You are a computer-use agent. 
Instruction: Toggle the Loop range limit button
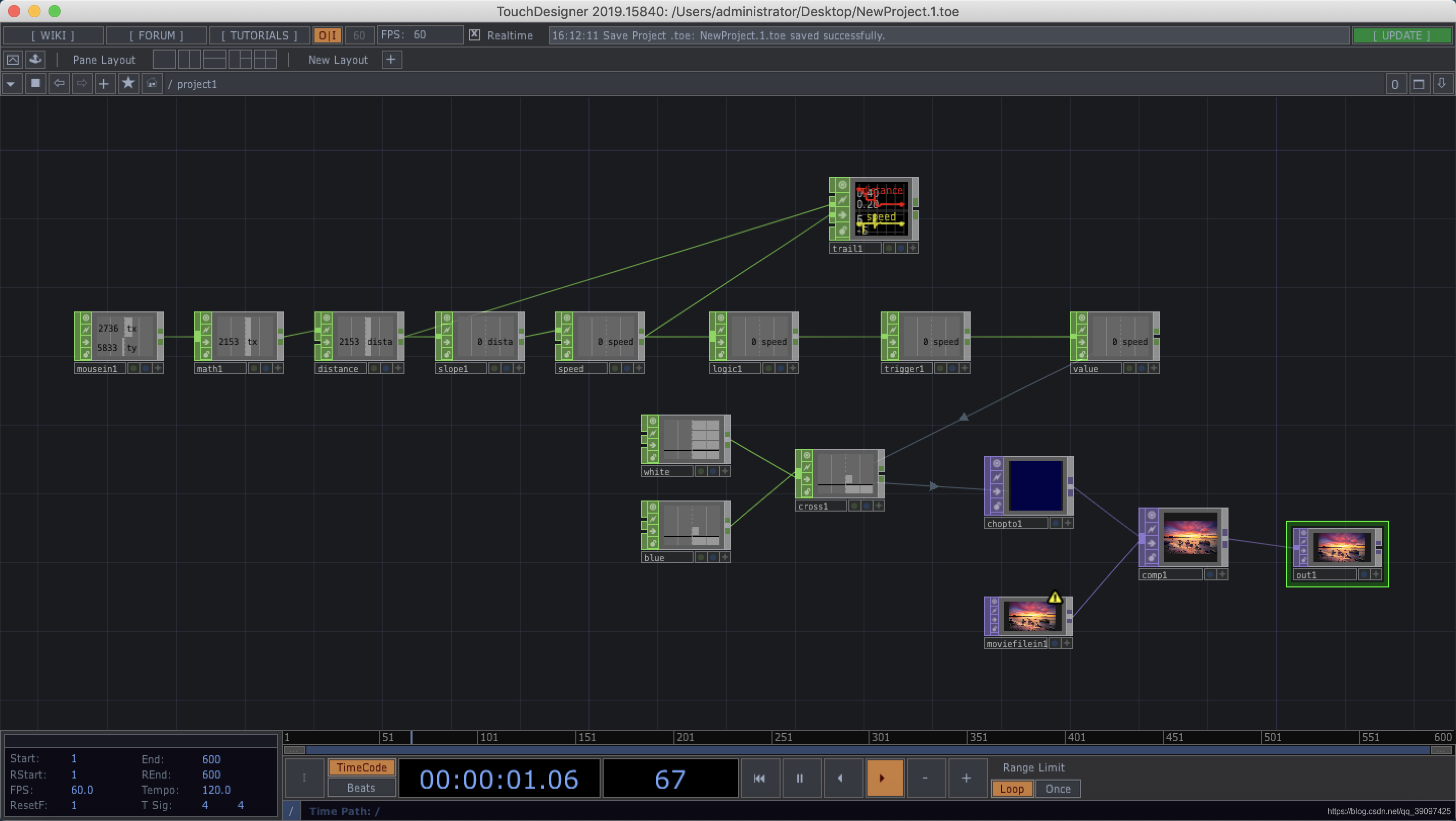pos(1012,788)
